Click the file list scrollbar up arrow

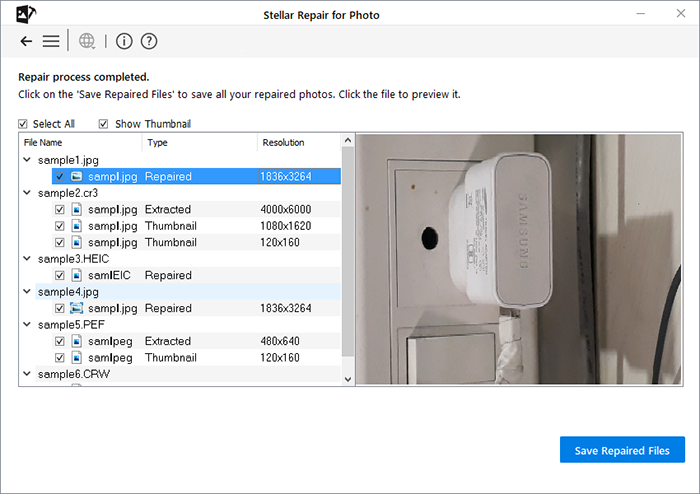click(x=348, y=140)
